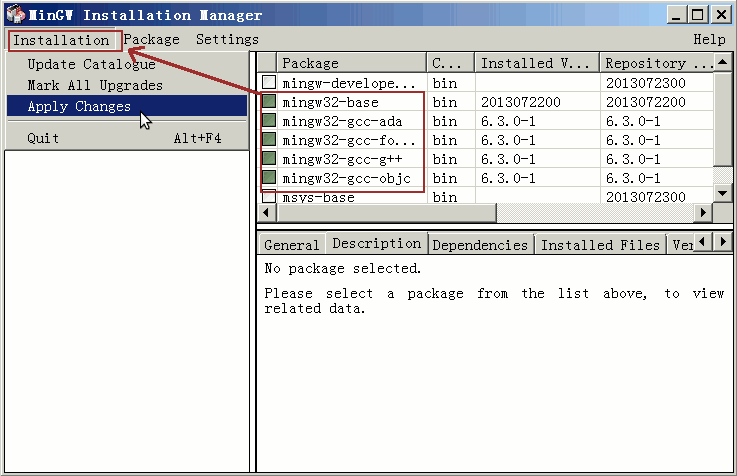Click the Installed Version column header
The image size is (737, 476).
point(537,63)
